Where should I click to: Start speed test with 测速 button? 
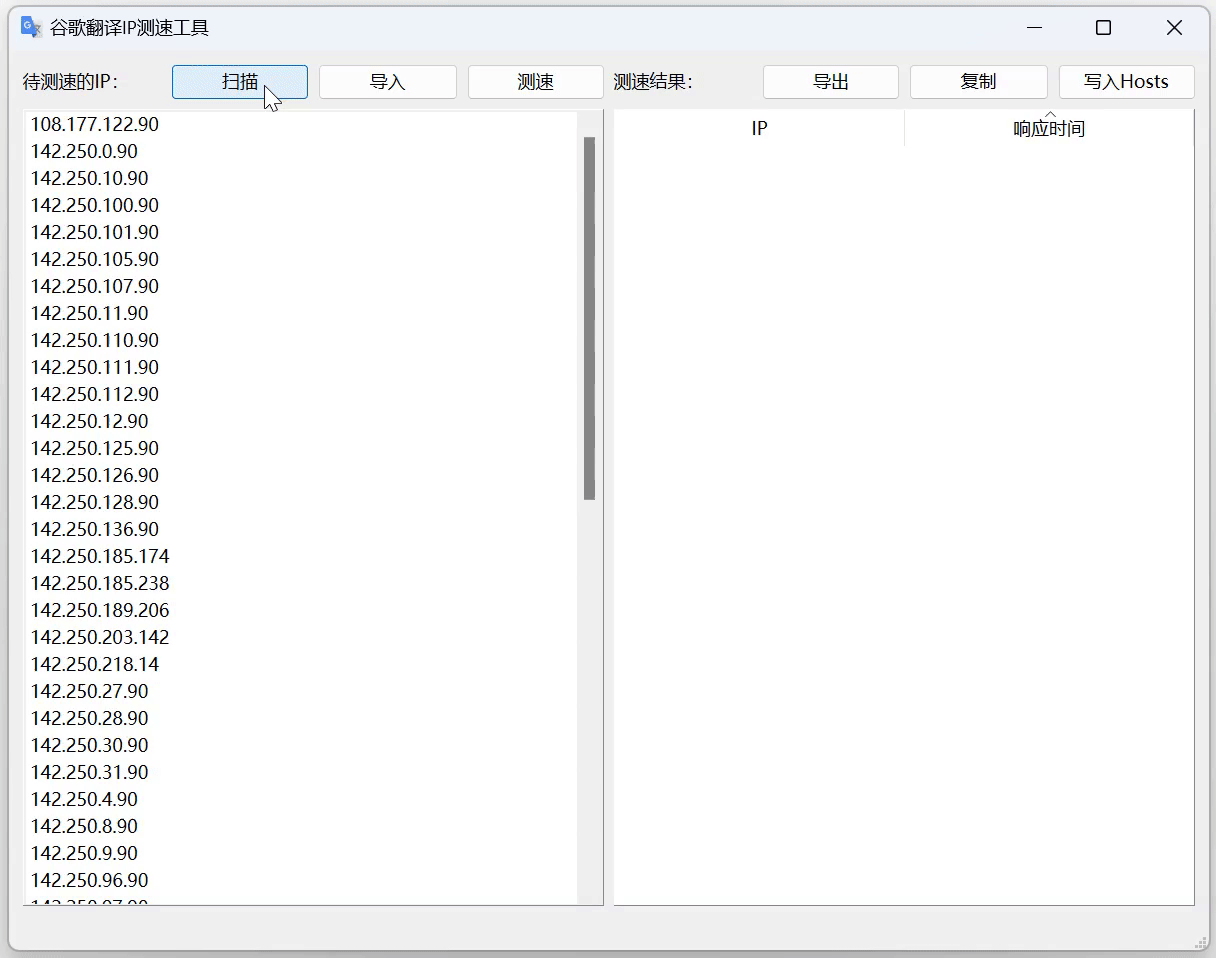(x=536, y=82)
